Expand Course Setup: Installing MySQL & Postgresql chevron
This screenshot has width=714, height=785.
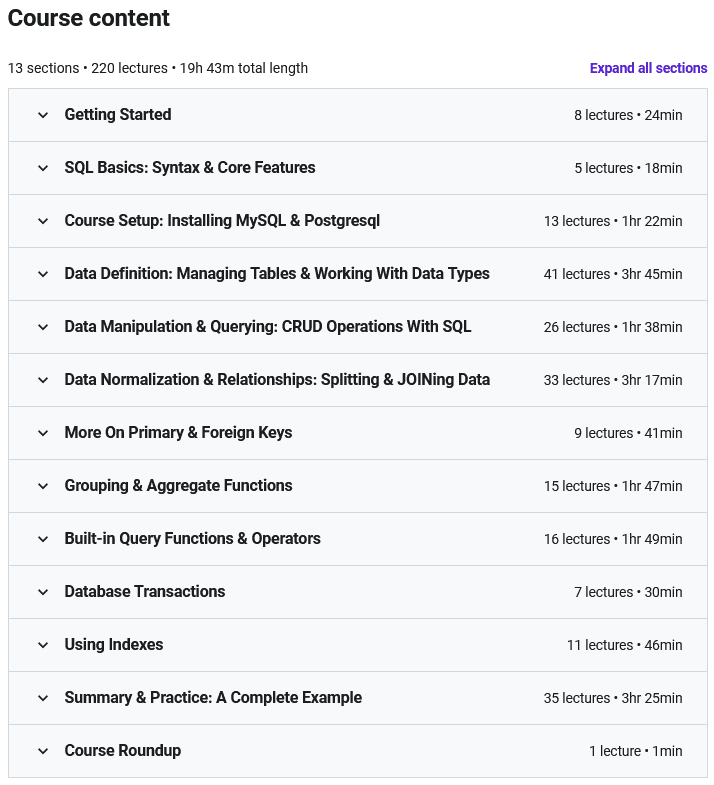tap(43, 221)
